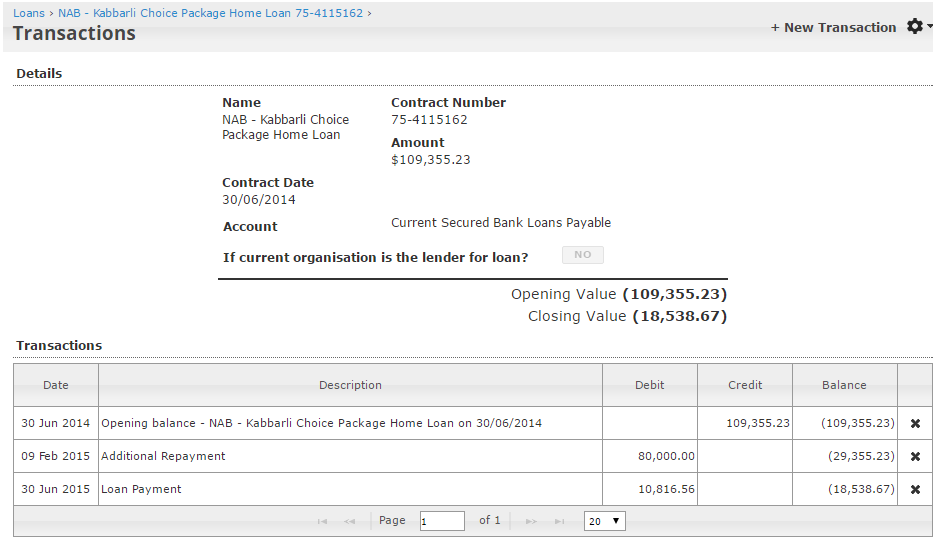Click the Additional Repayment description
933x544 pixels.
coord(163,456)
